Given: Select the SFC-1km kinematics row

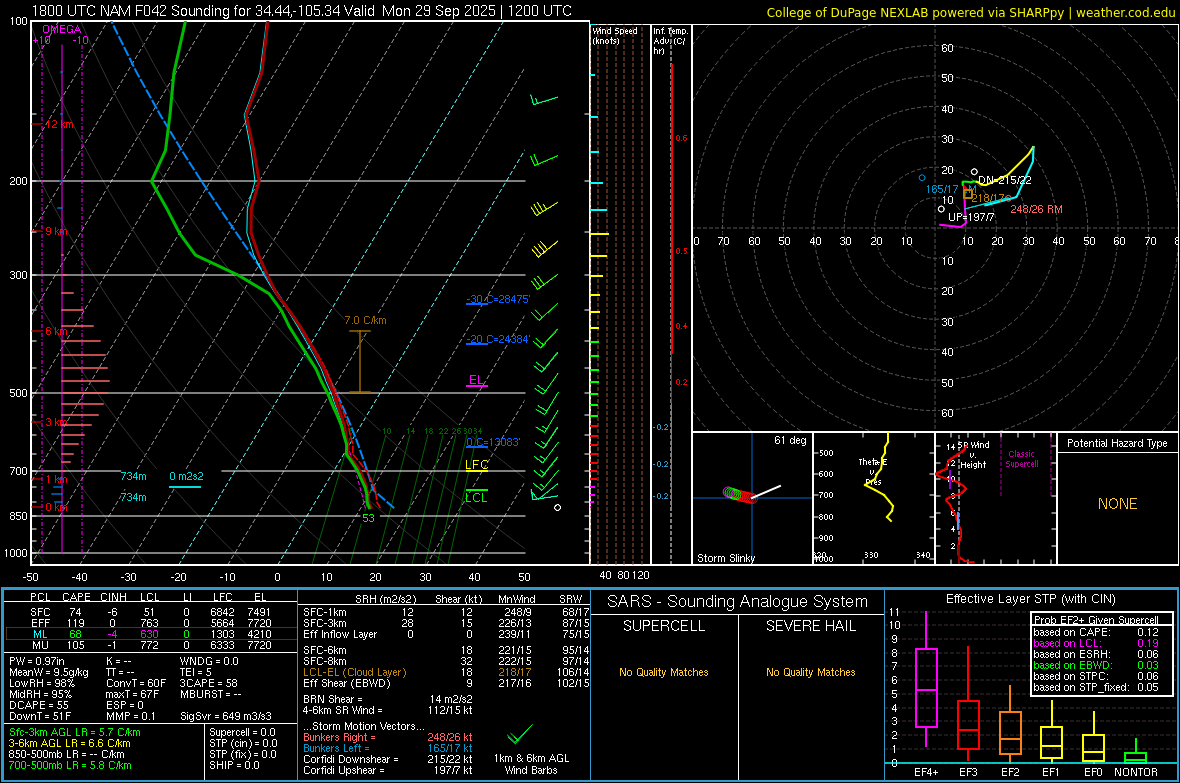Looking at the screenshot, I should (446, 612).
